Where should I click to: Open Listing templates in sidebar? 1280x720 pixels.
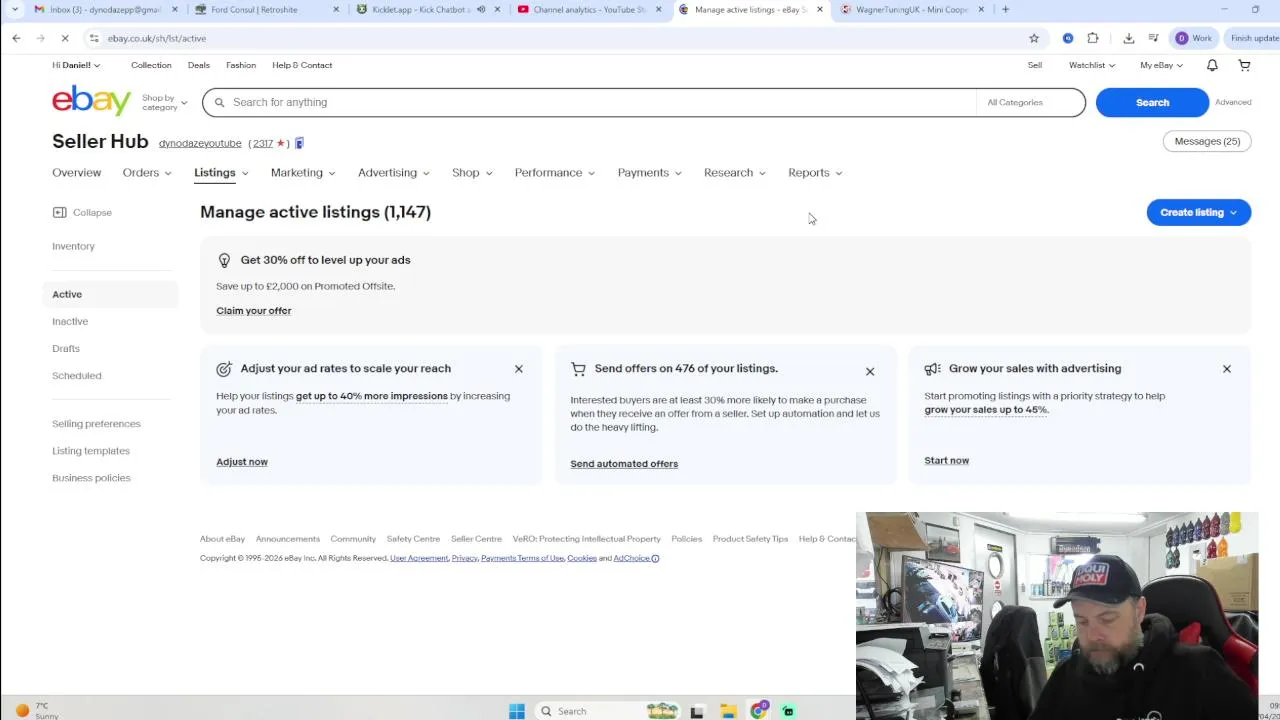pos(91,451)
